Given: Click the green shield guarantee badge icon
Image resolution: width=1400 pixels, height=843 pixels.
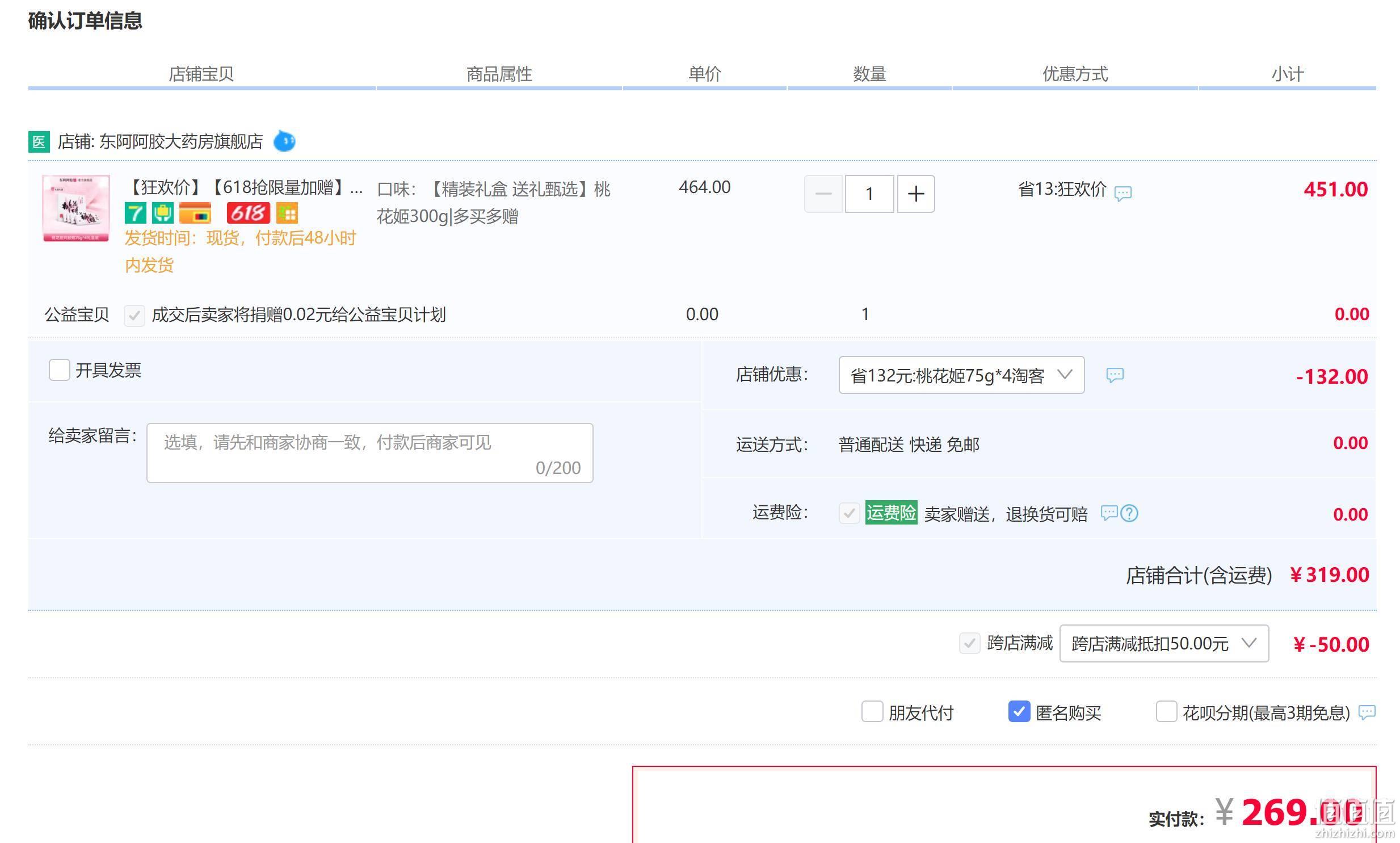Looking at the screenshot, I should pos(162,213).
